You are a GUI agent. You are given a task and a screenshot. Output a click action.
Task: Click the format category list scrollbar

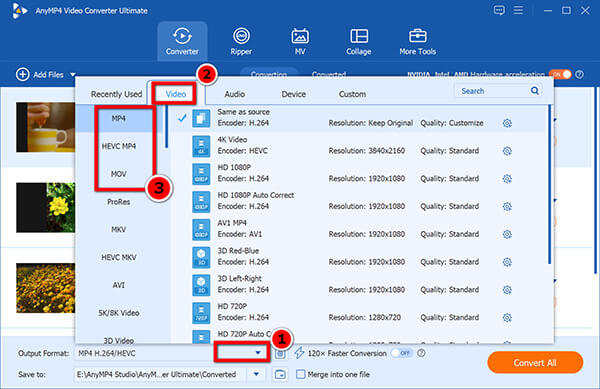coord(166,127)
